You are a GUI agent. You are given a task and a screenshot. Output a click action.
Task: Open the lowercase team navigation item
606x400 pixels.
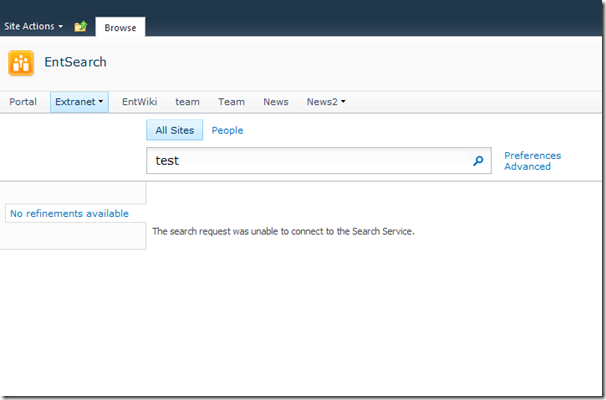187,102
